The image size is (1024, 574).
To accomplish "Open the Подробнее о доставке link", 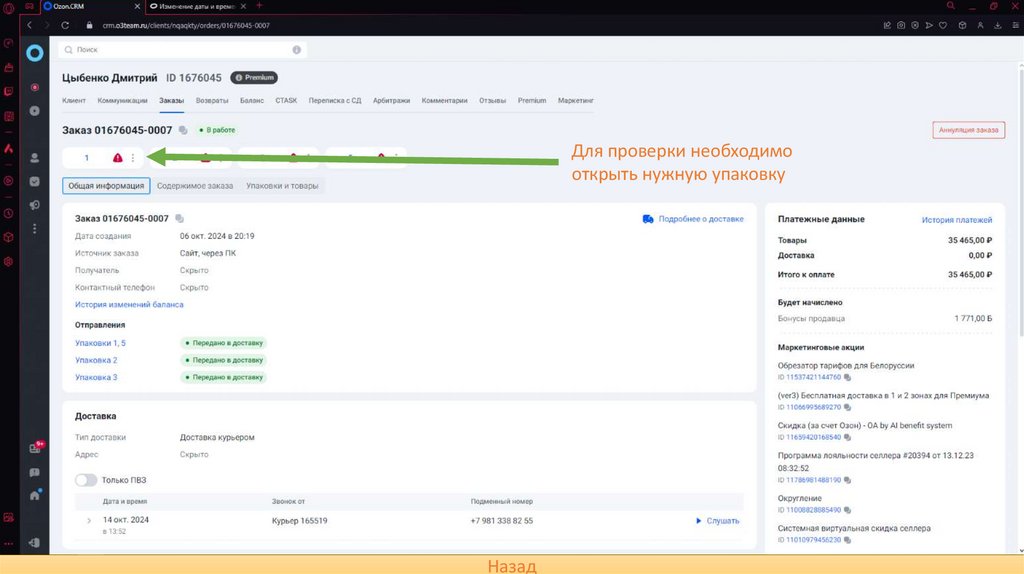I will pyautogui.click(x=693, y=219).
